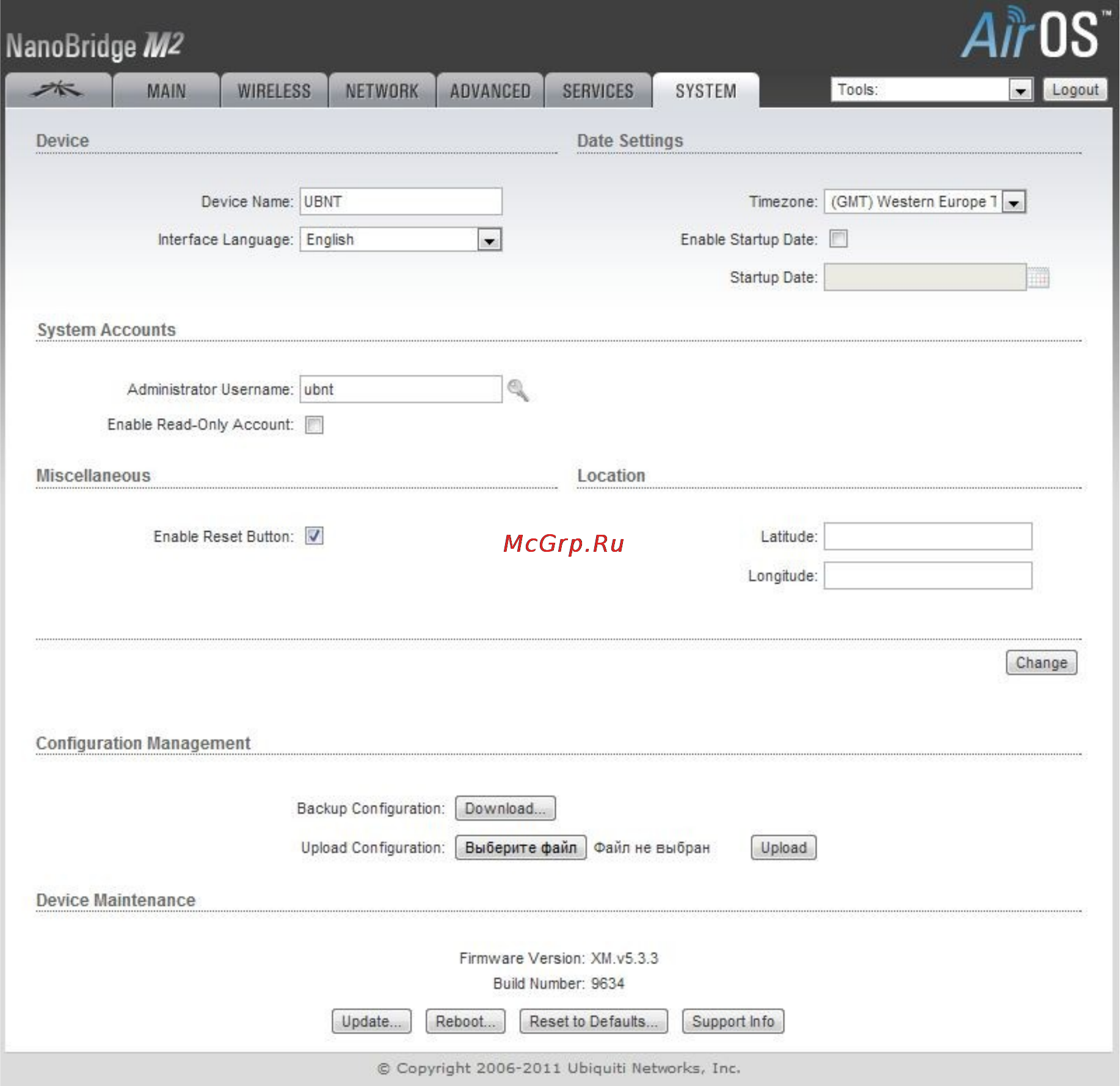Expand the Timezone dropdown
Screen dimensions: 1120x1086
click(925, 201)
